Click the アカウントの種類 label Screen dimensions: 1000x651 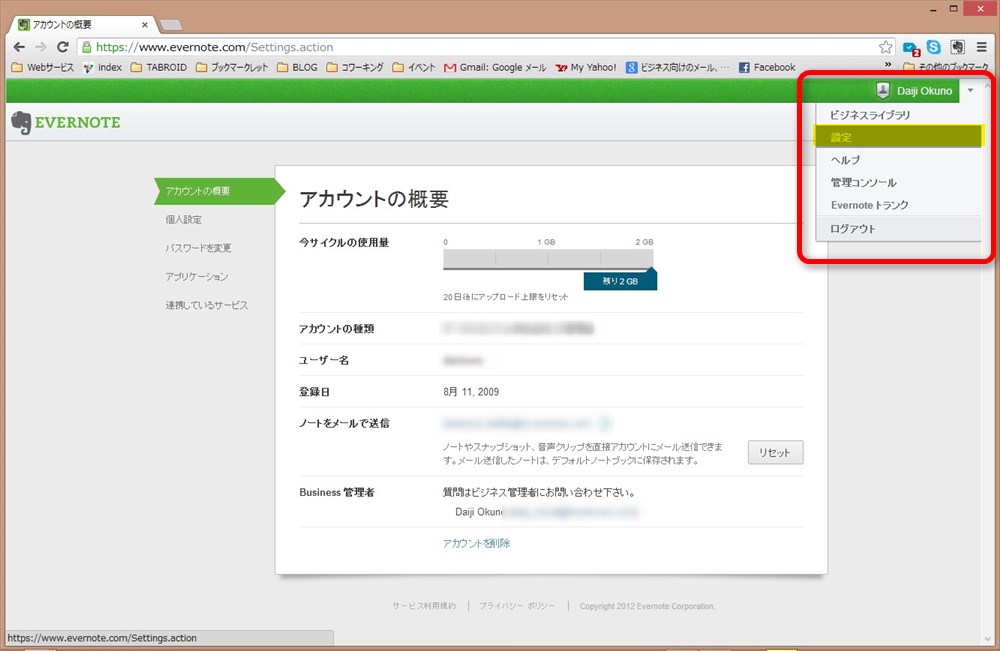[x=337, y=329]
